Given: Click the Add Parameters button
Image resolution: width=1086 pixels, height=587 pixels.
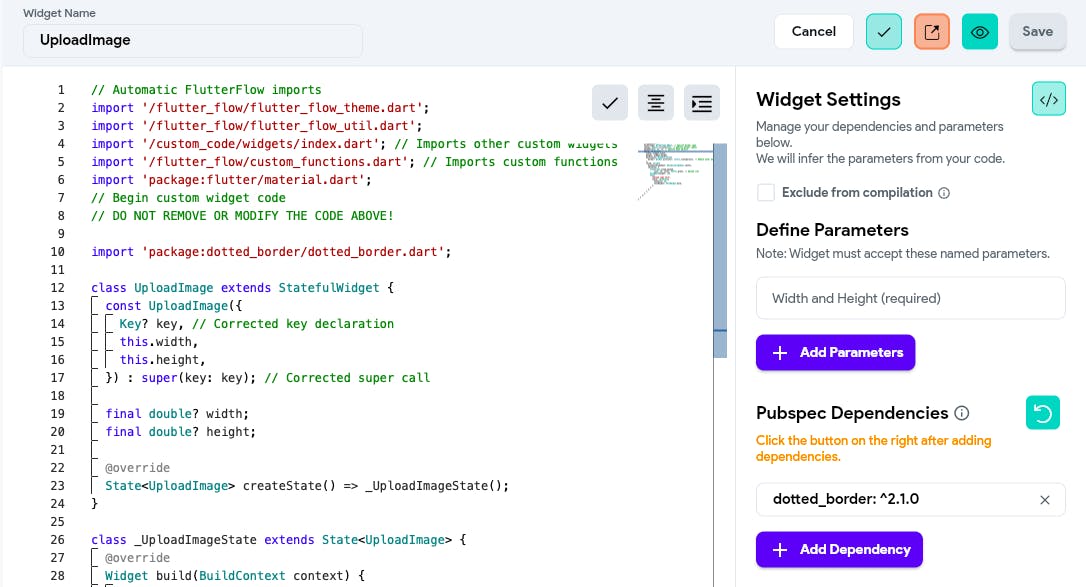Looking at the screenshot, I should (835, 352).
